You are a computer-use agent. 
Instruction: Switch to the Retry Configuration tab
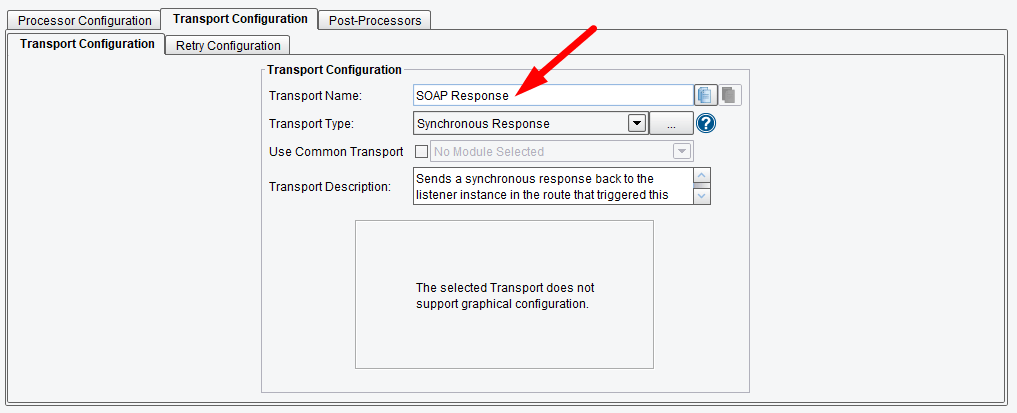[x=228, y=45]
